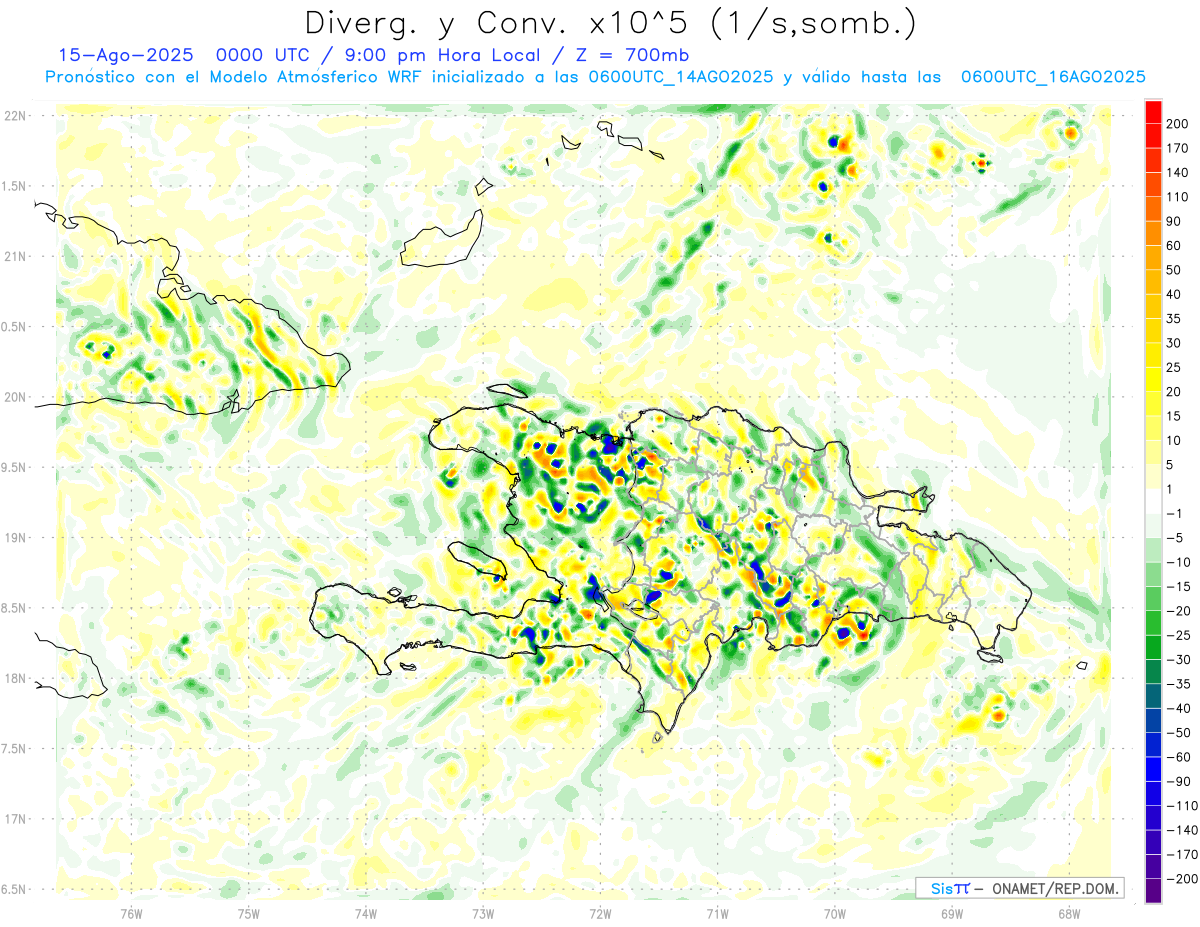Click the colorbar value -40

(1180, 709)
